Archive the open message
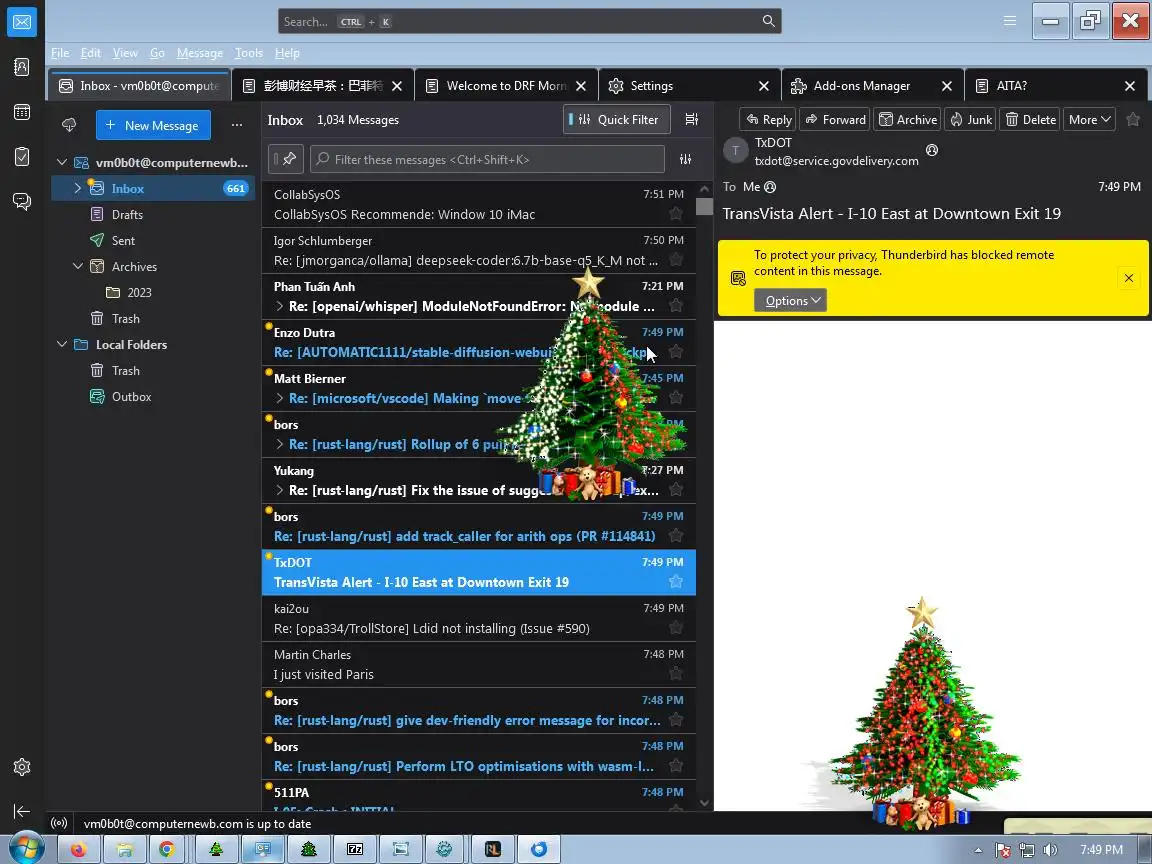 [908, 119]
